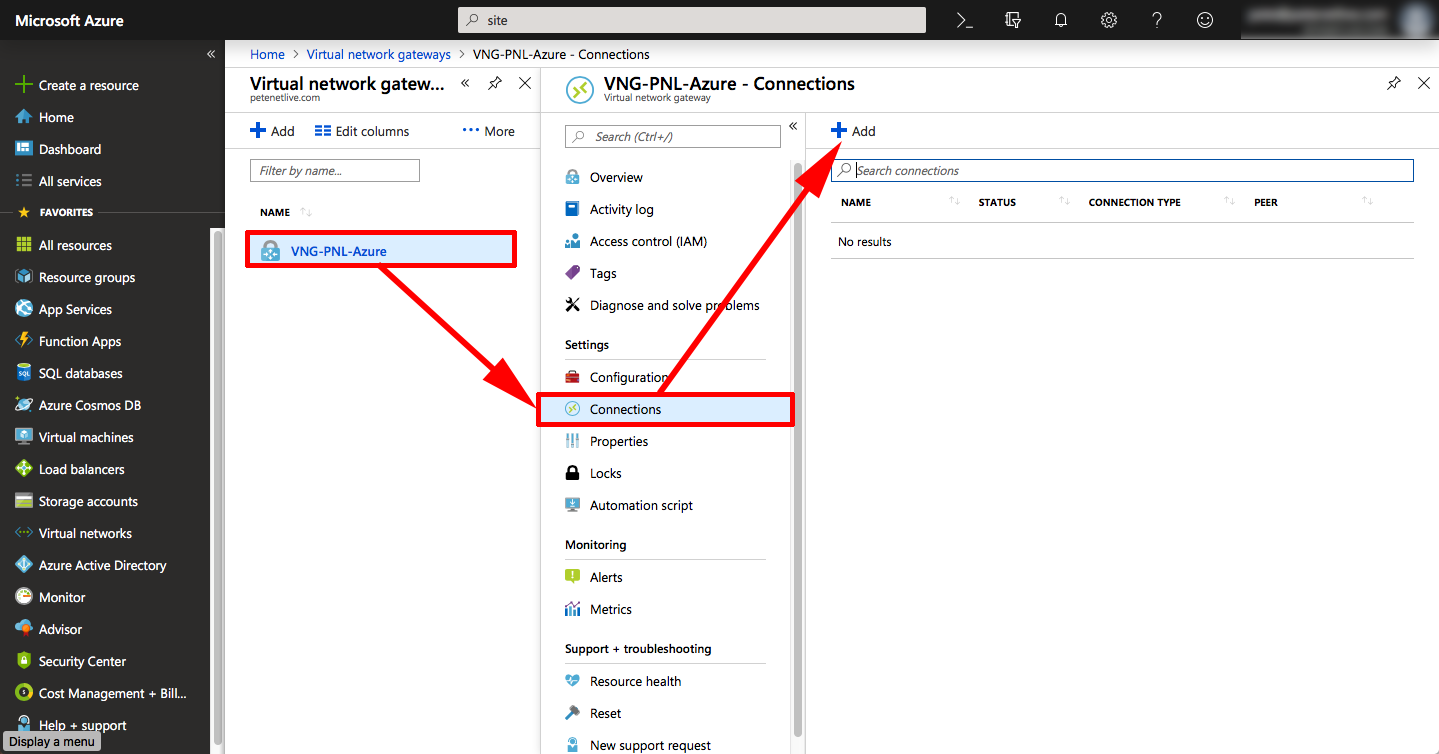Open Resource groups favorite
Image resolution: width=1439 pixels, height=754 pixels.
point(75,277)
